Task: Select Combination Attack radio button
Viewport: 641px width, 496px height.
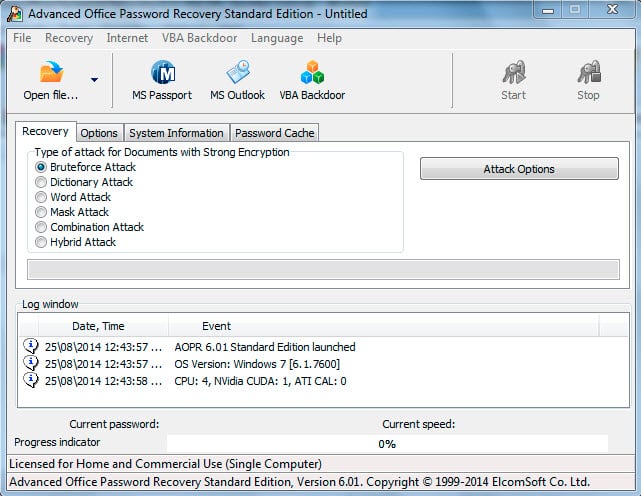Action: pos(41,227)
